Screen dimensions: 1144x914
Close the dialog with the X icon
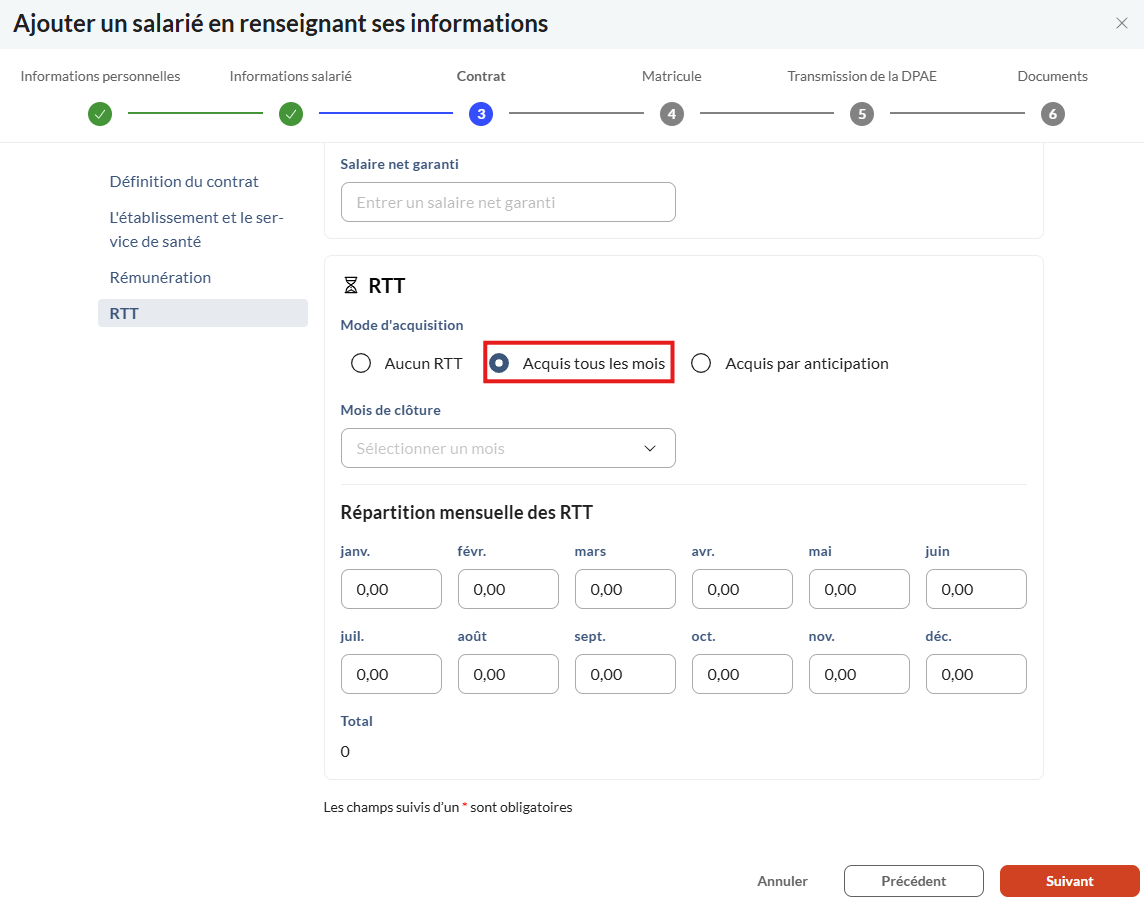[1122, 24]
